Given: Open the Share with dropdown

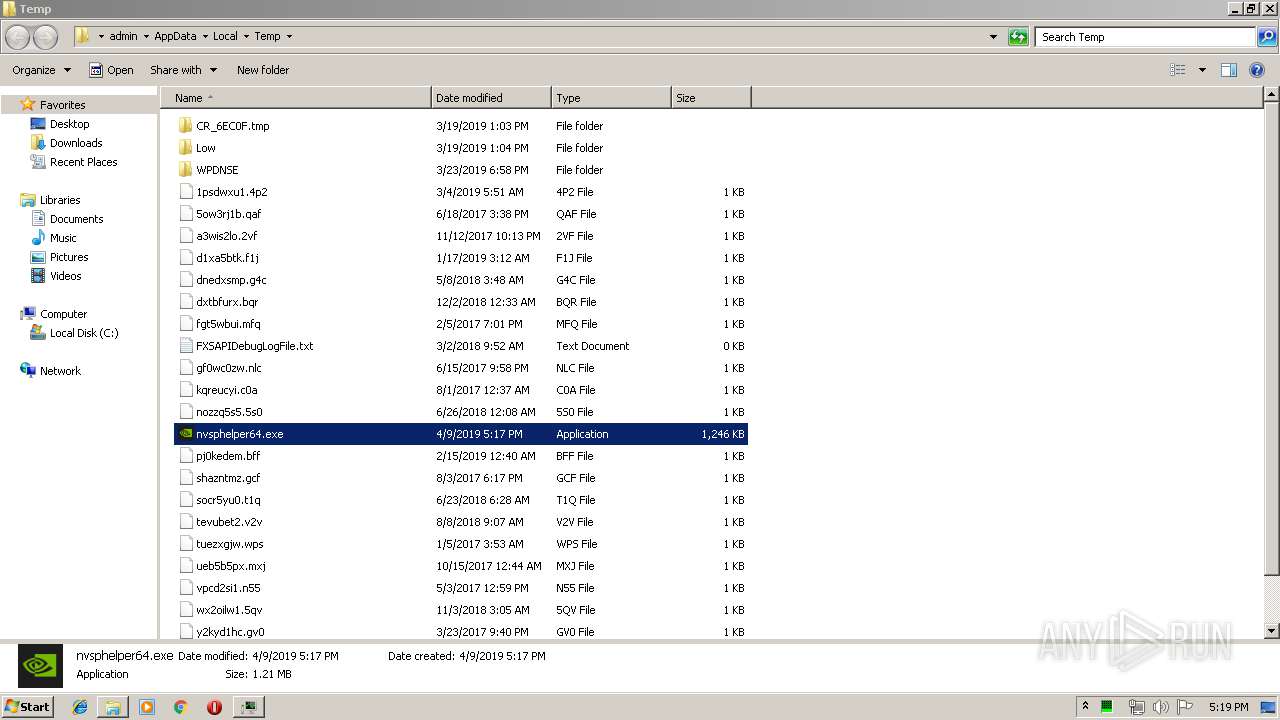Looking at the screenshot, I should 183,70.
